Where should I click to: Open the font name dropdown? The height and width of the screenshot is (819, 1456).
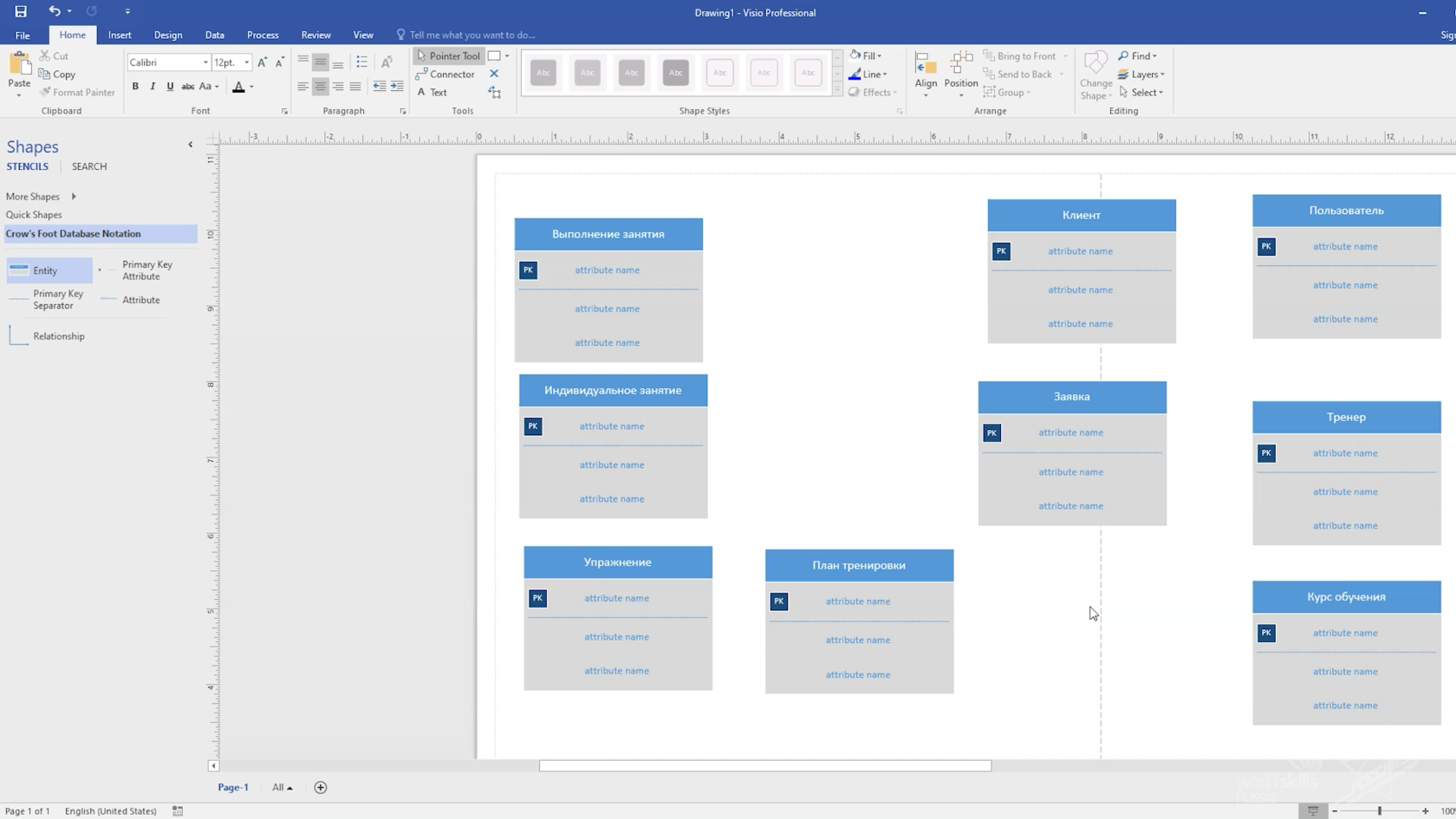pos(205,62)
